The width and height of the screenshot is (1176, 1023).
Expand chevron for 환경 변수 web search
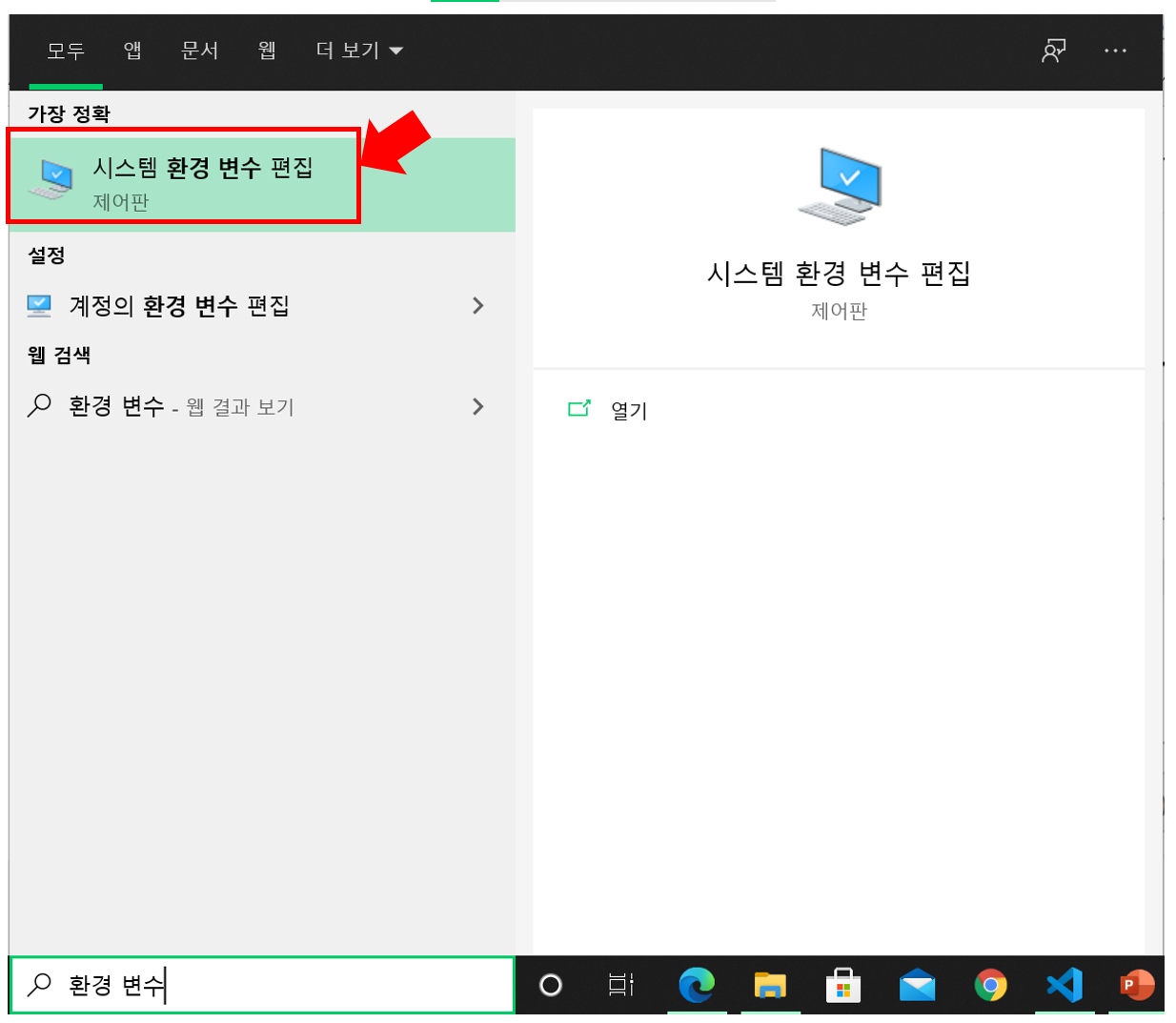(478, 407)
